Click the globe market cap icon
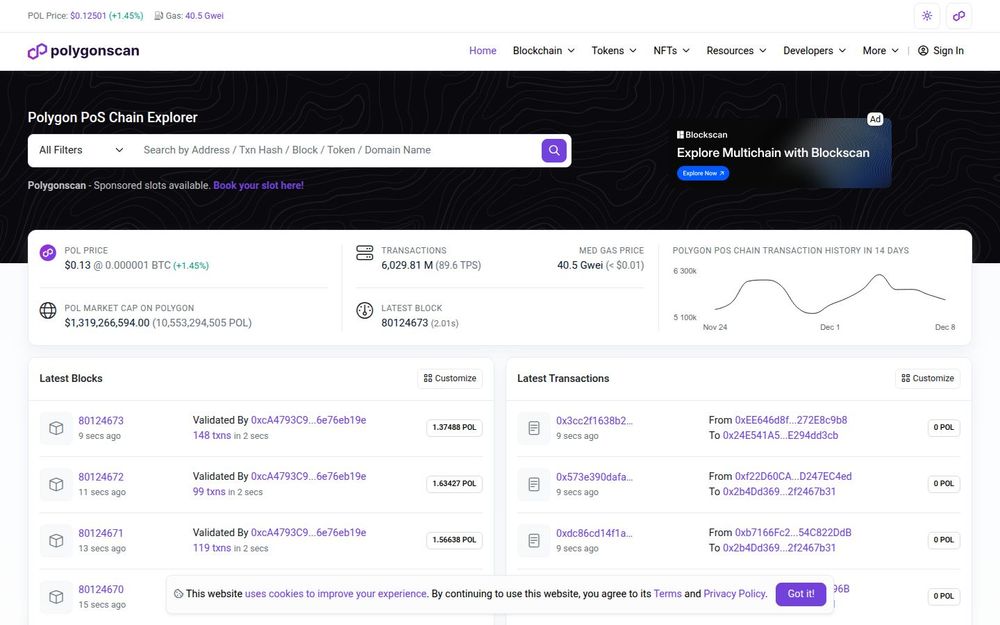The height and width of the screenshot is (625, 1000). tap(48, 311)
